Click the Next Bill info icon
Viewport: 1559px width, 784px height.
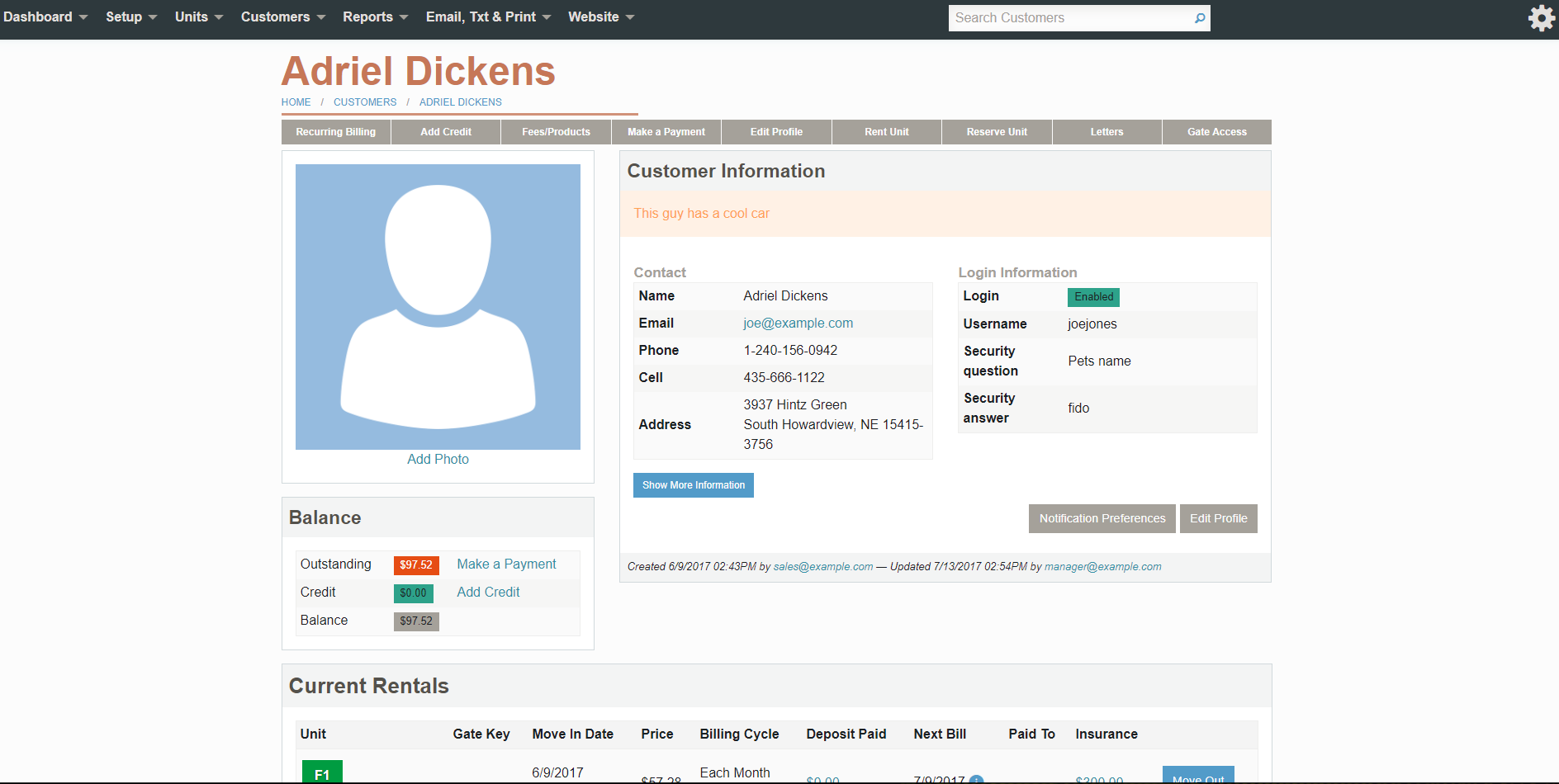click(976, 779)
